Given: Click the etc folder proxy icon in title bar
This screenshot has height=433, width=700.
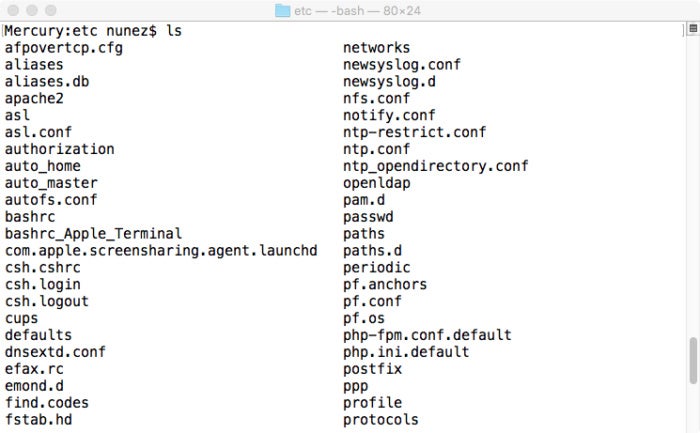Looking at the screenshot, I should click(x=283, y=10).
